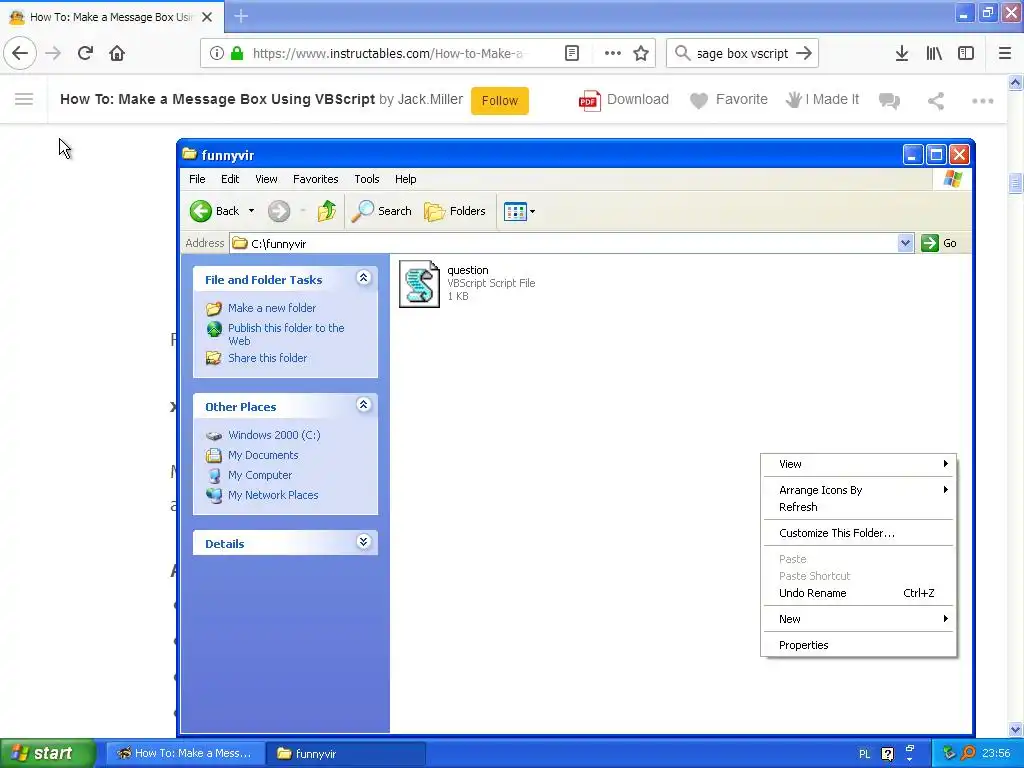Switch to Firefox taskbar button
This screenshot has width=1024, height=768.
click(x=185, y=754)
